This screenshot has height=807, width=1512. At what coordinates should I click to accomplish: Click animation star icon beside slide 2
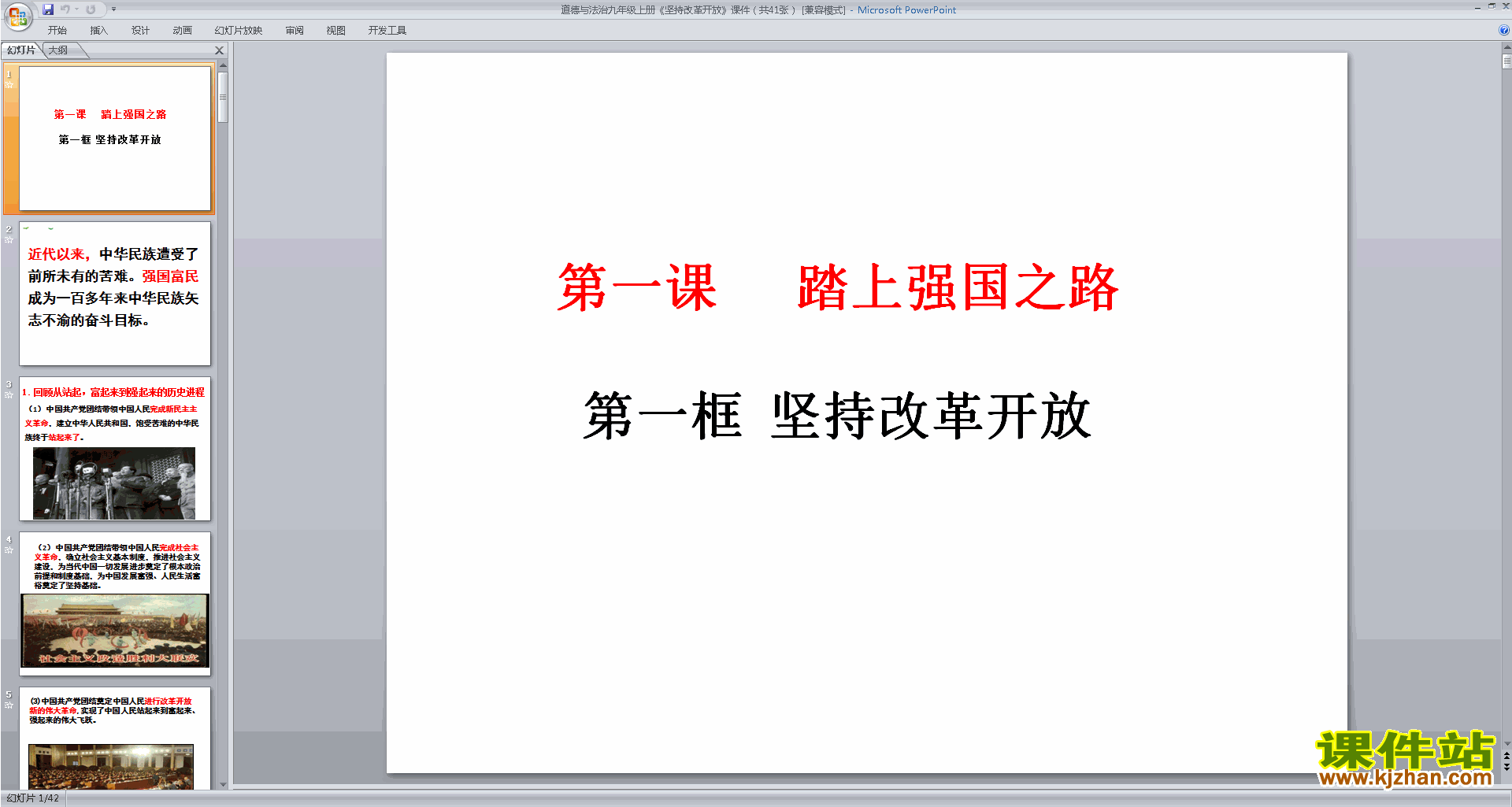(9, 240)
